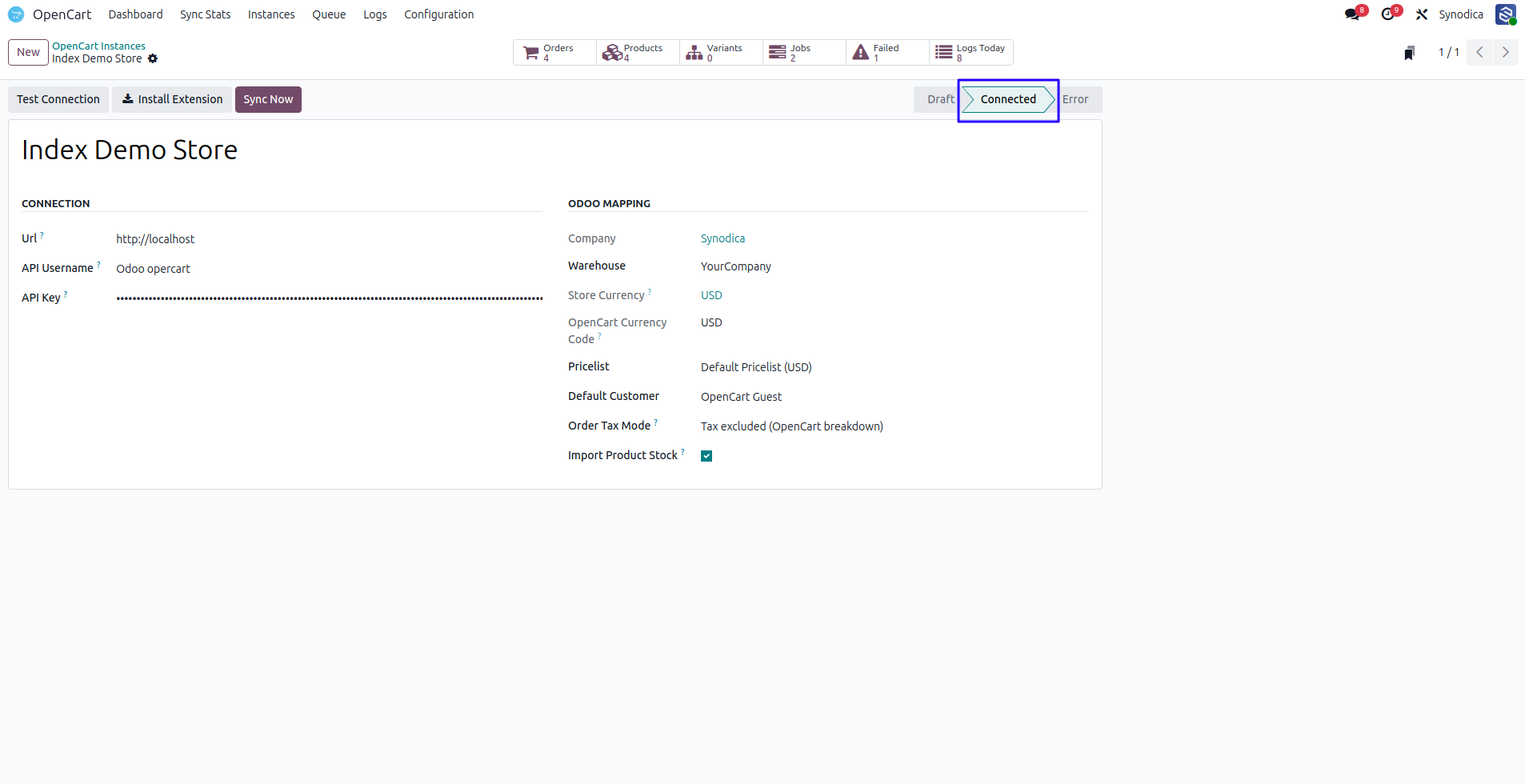Screen dimensions: 1525x784
Task: Click the debug tools wrench icon
Action: pos(1422,14)
